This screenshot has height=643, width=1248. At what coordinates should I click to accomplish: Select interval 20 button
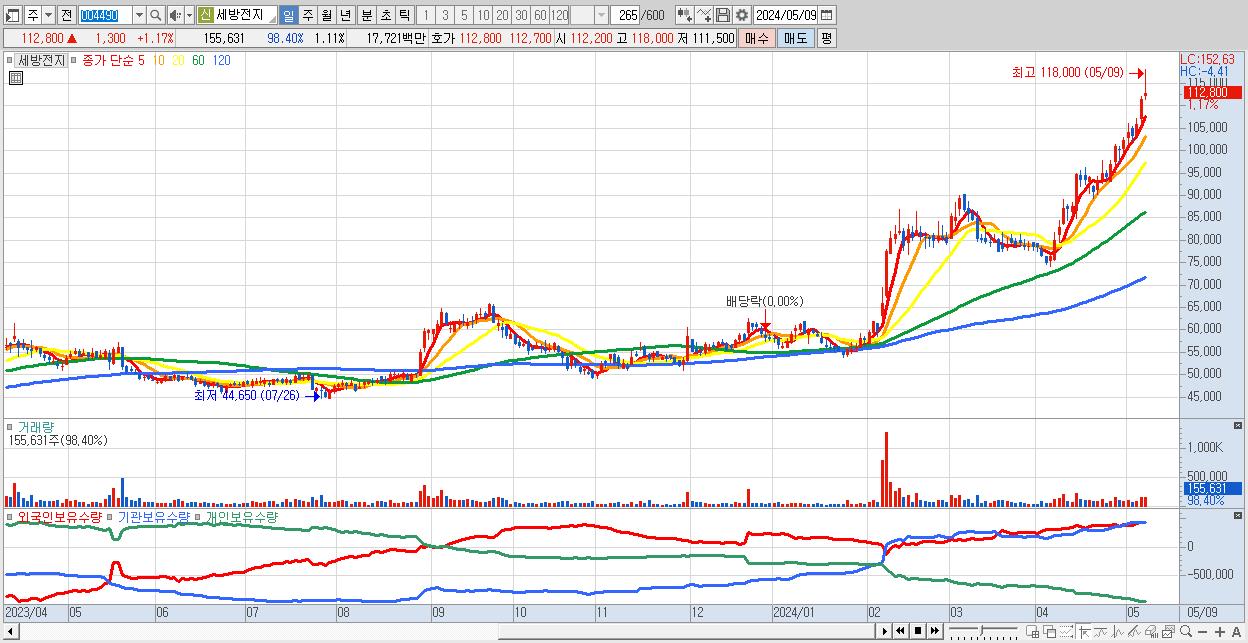pyautogui.click(x=502, y=15)
